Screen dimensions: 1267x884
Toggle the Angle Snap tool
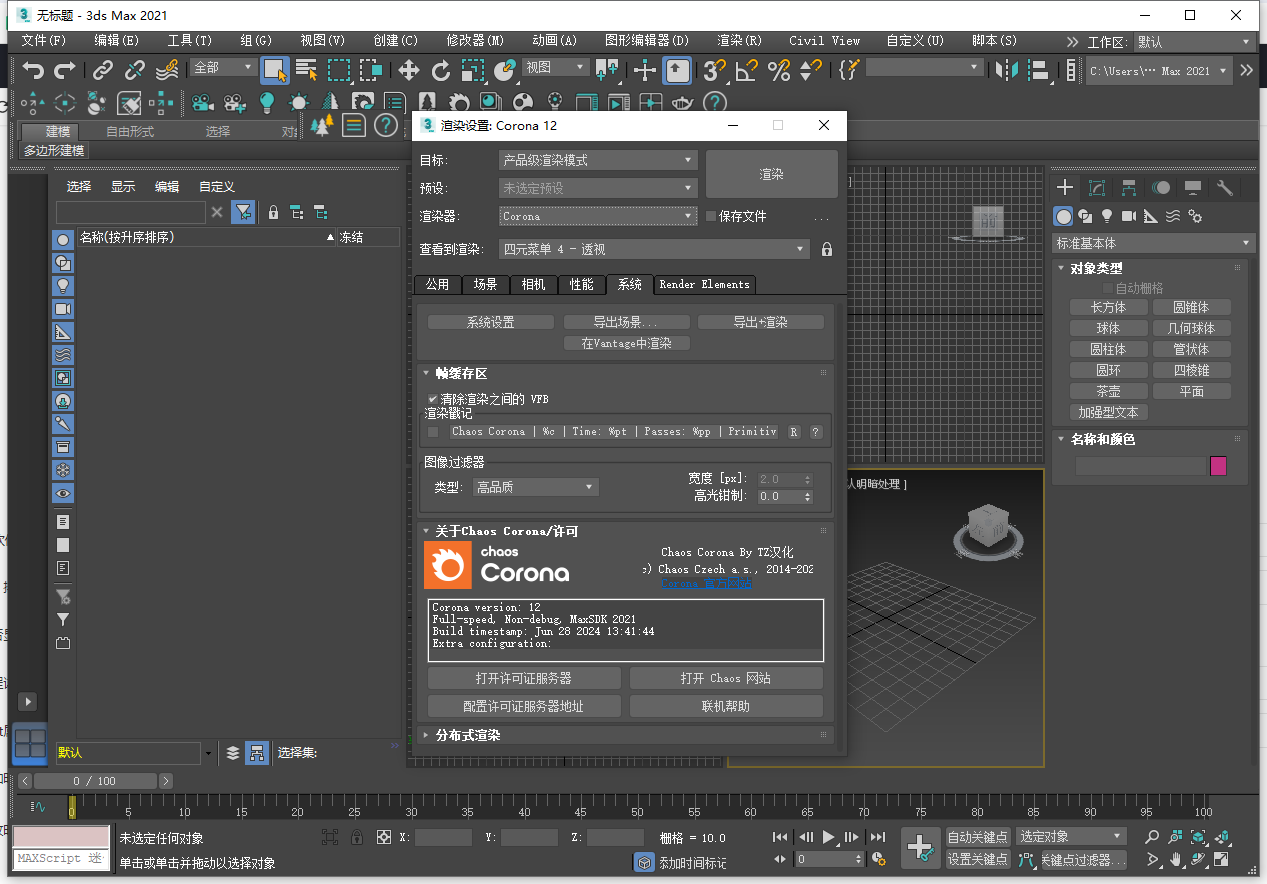[745, 70]
